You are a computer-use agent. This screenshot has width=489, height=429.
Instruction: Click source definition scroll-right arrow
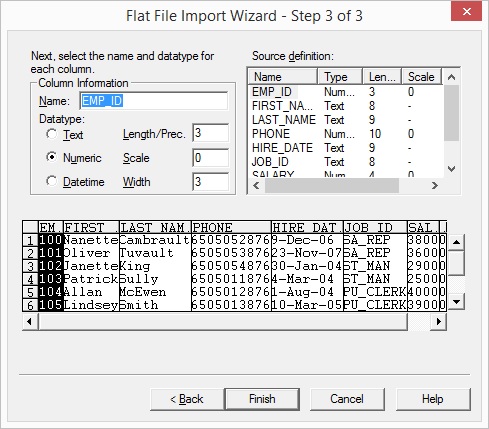pyautogui.click(x=435, y=185)
